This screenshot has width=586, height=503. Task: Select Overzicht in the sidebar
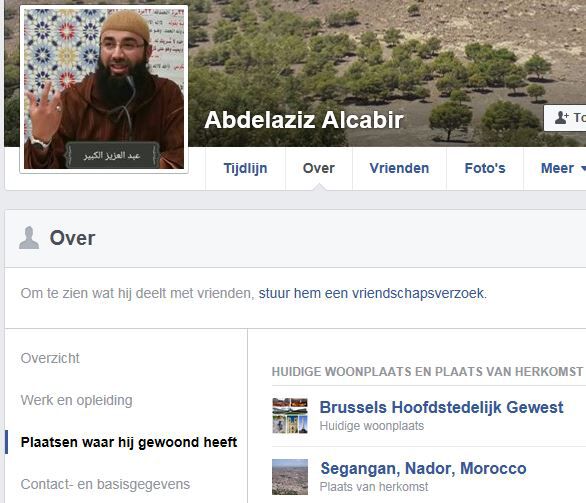pos(50,358)
